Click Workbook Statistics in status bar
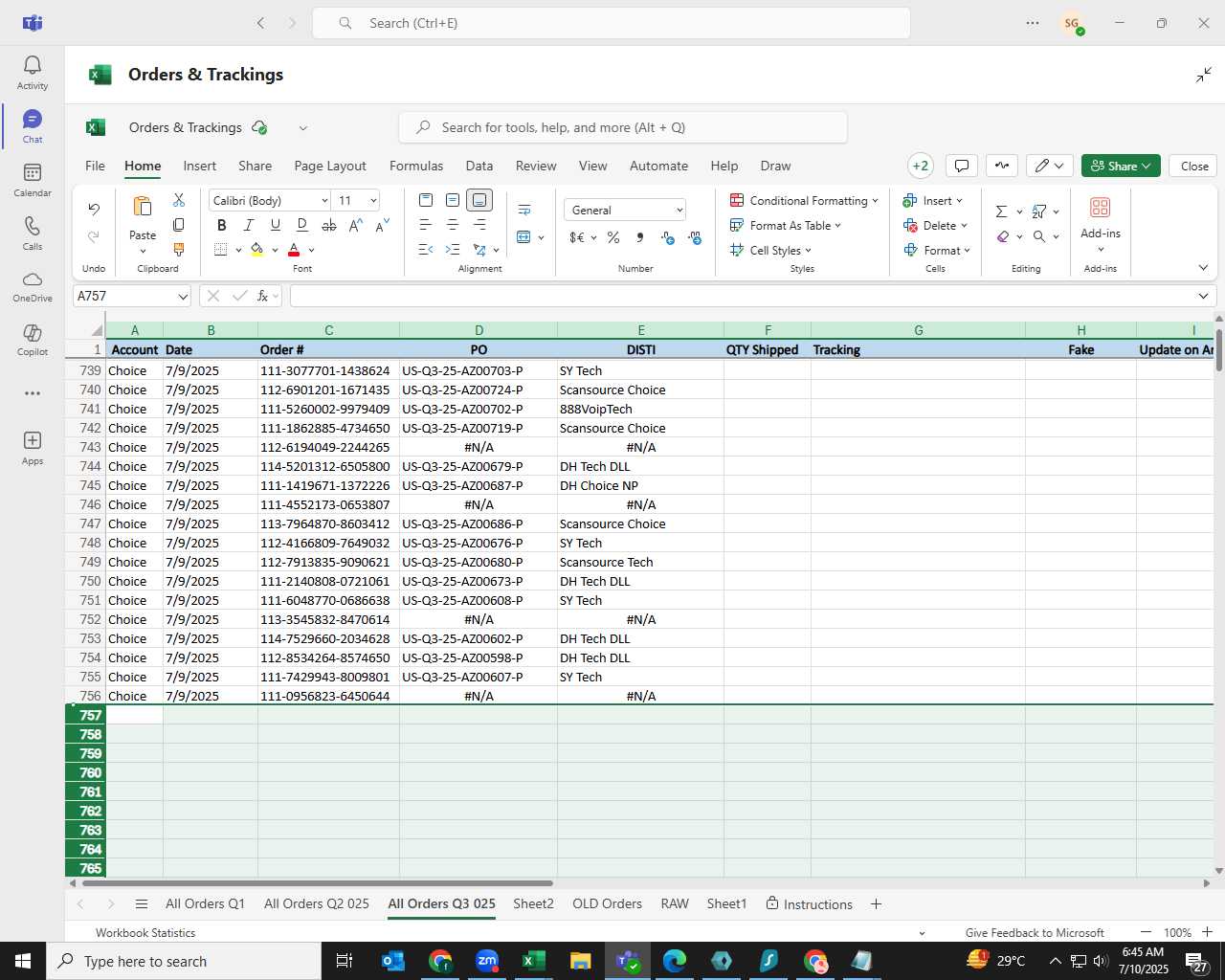1225x980 pixels. [145, 932]
